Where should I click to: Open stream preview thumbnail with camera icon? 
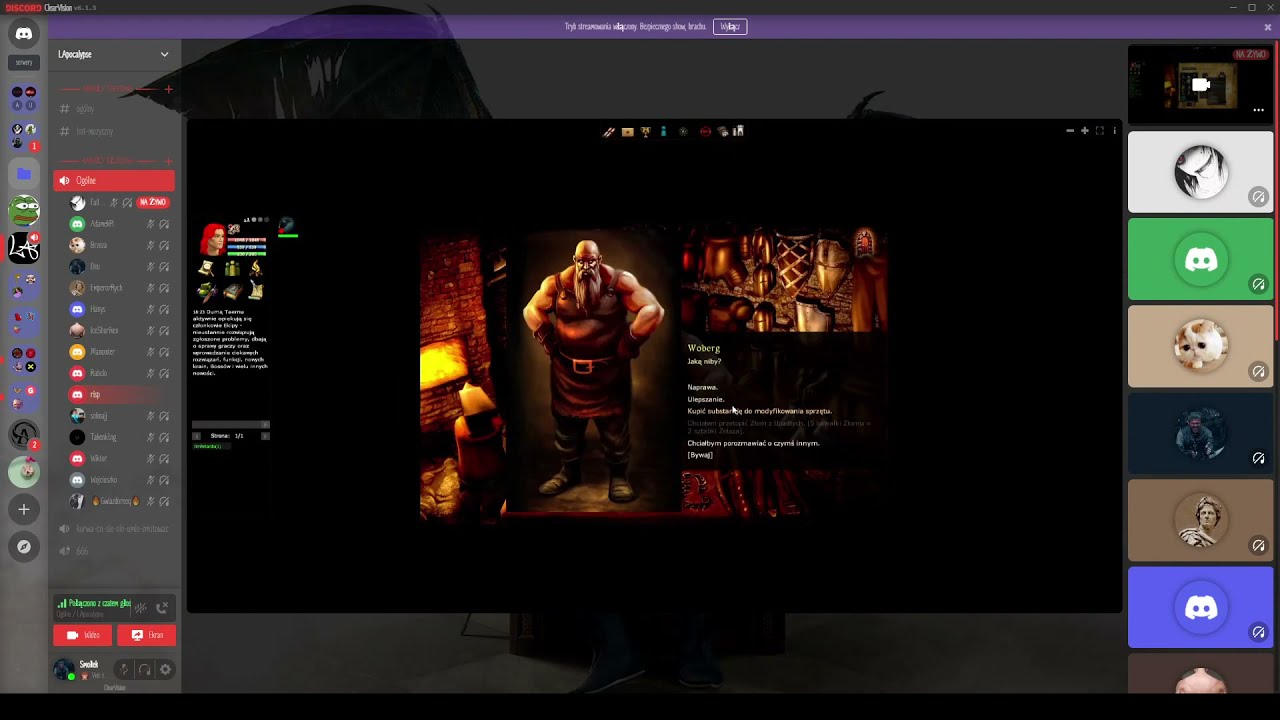click(x=1201, y=85)
